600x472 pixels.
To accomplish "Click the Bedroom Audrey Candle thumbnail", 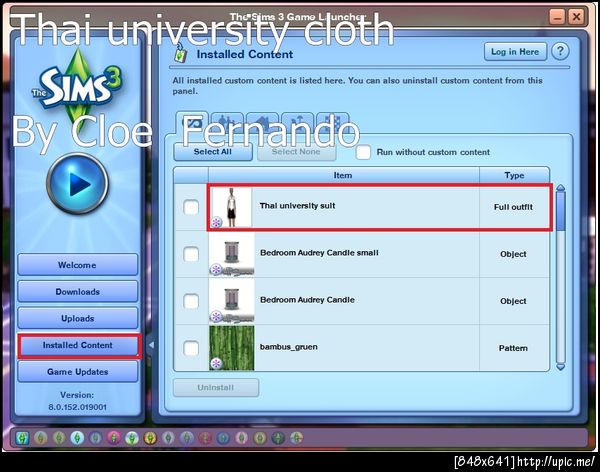I will [x=232, y=301].
